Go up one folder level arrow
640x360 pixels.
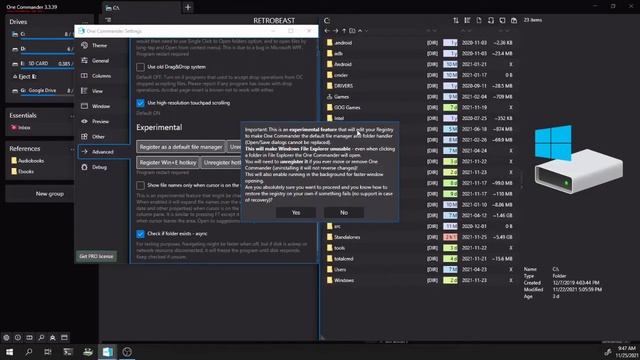344,31
